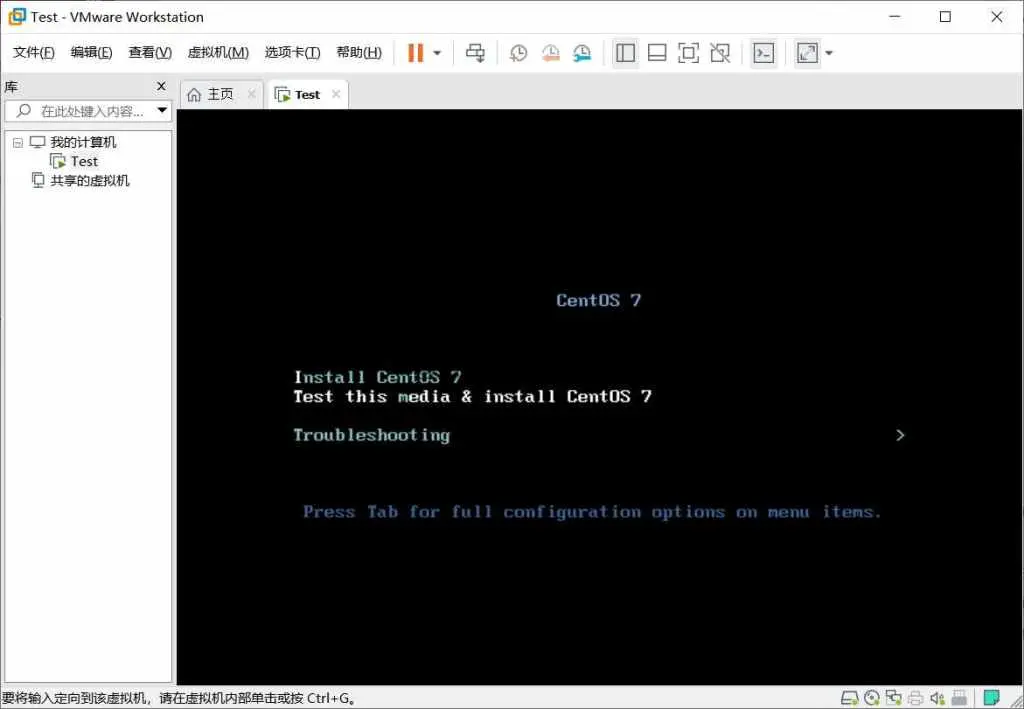Open the 帮助(H) menu
Viewport: 1024px width, 709px height.
pos(359,53)
